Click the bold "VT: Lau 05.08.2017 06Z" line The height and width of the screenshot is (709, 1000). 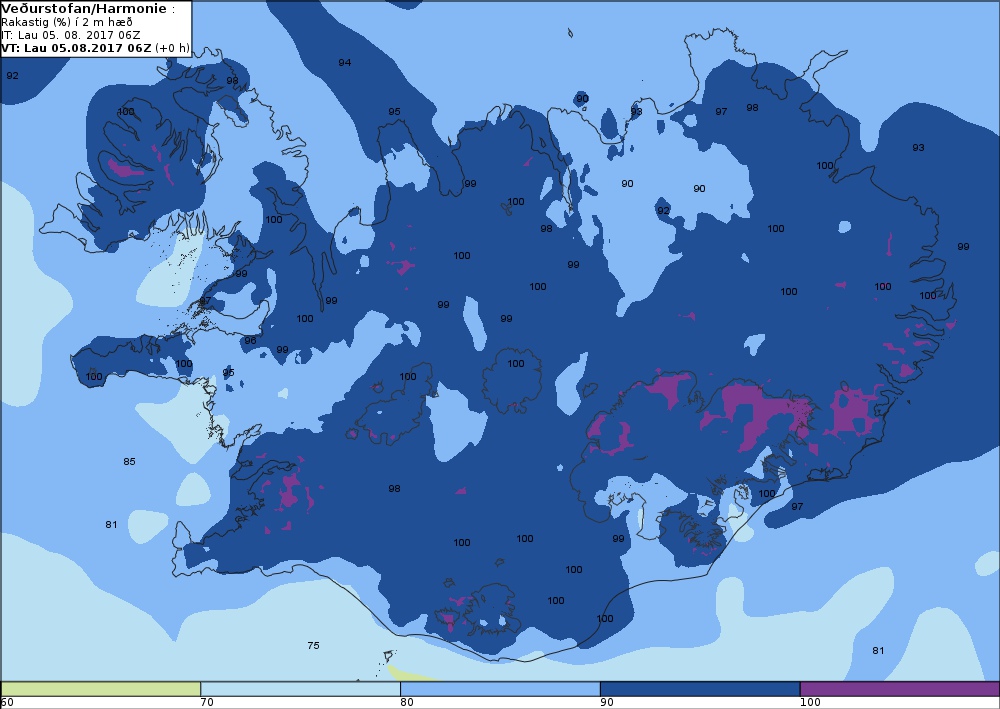pos(77,48)
